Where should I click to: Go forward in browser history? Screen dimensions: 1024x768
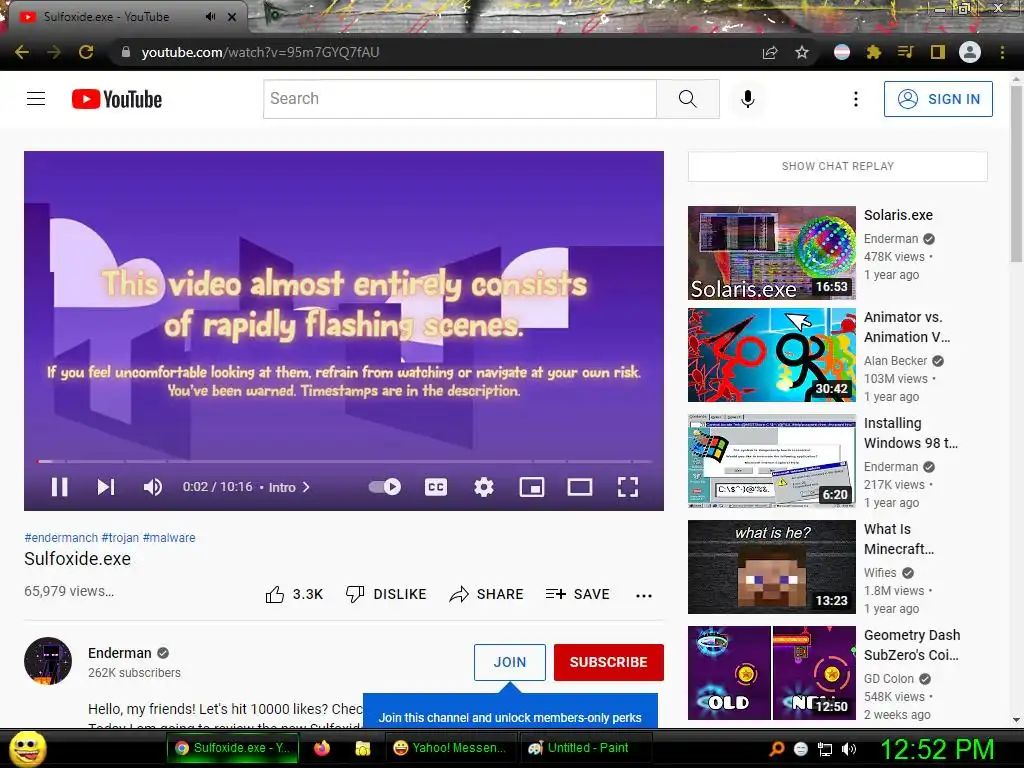pyautogui.click(x=54, y=52)
